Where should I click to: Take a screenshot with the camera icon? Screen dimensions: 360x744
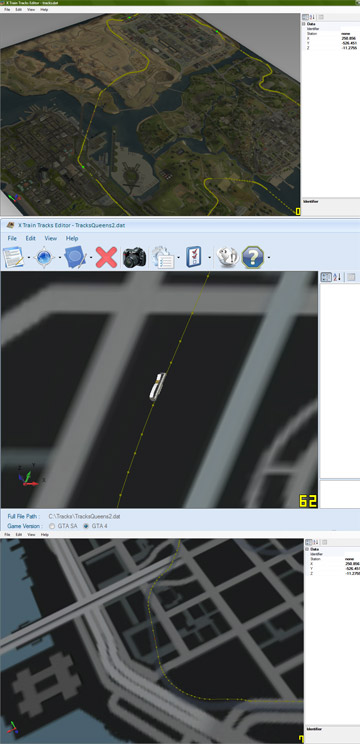[134, 258]
